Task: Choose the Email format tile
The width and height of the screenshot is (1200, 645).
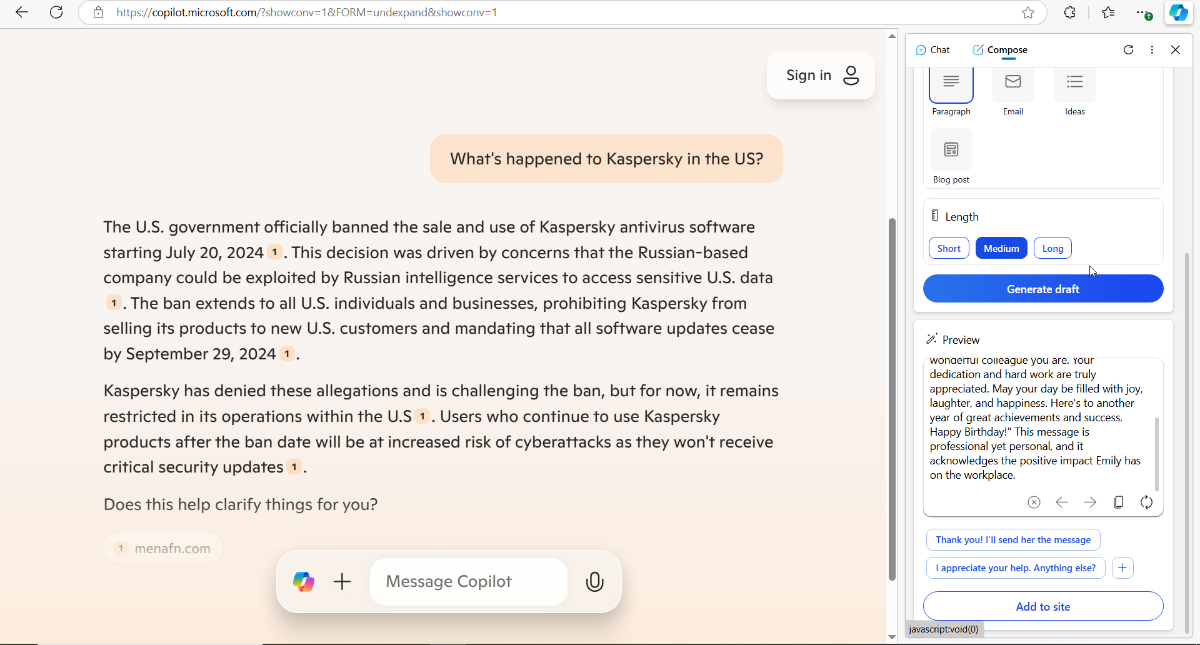Action: coord(1013,92)
